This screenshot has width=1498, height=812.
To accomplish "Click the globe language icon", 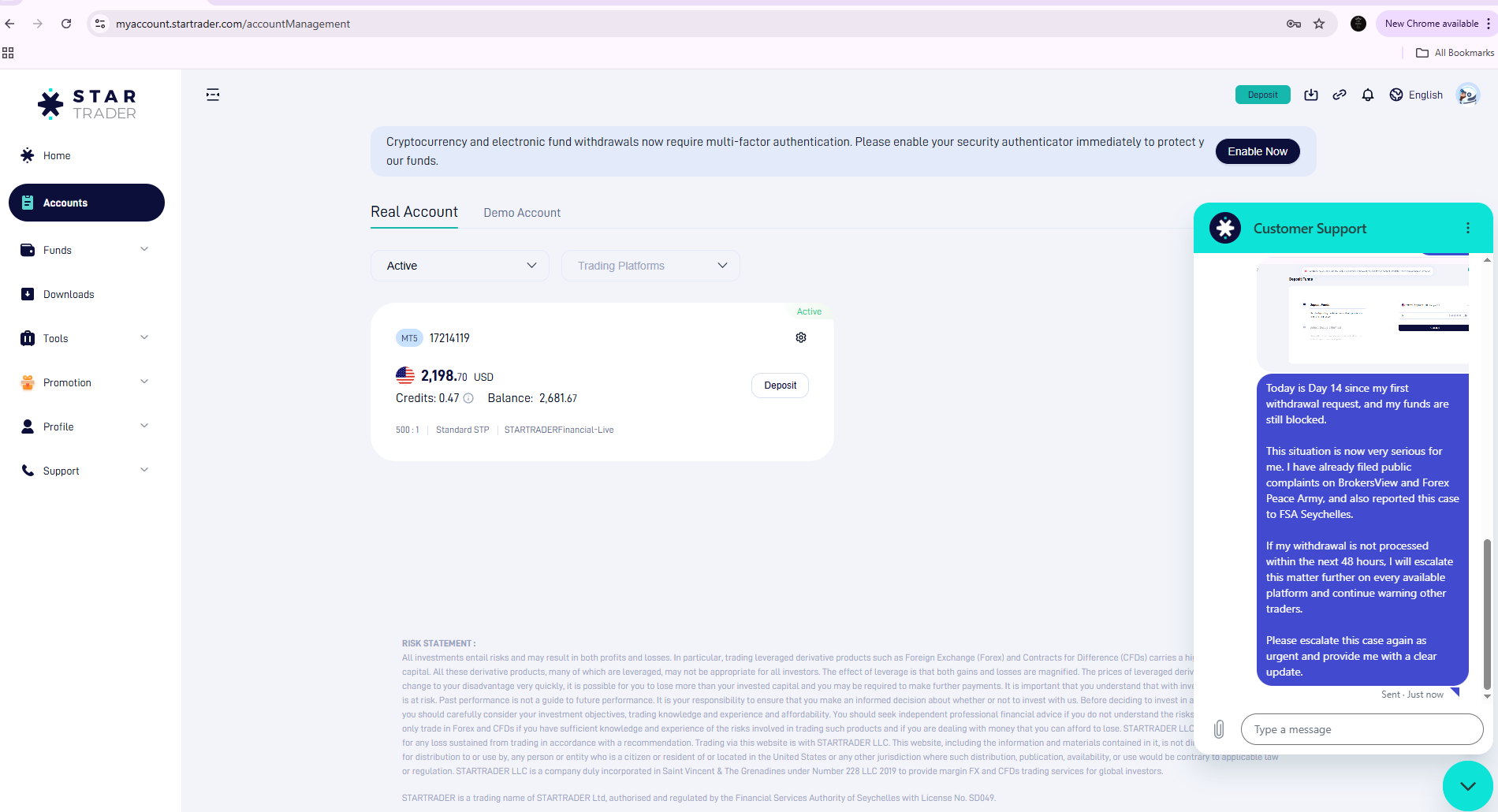I will [1396, 95].
